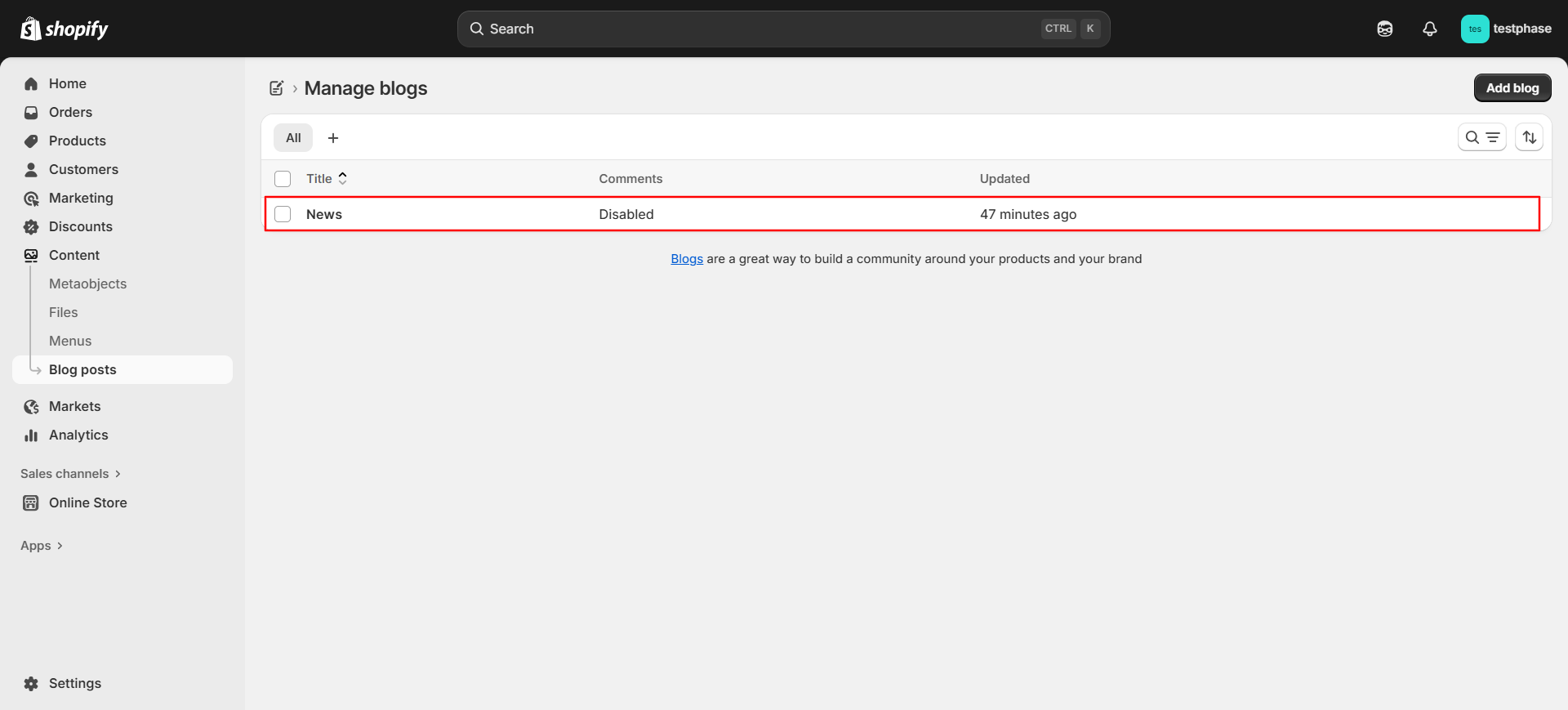
Task: Check the News blog row checkbox
Action: (x=283, y=214)
